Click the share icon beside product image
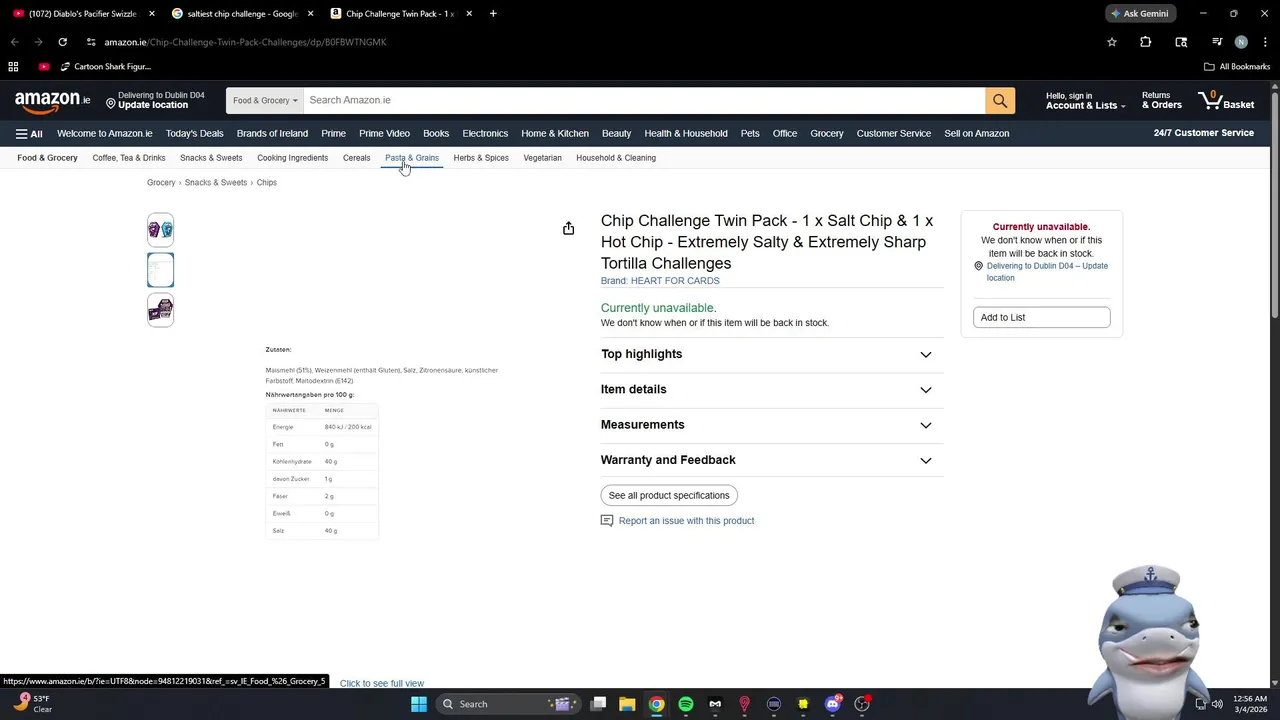 pos(568,229)
